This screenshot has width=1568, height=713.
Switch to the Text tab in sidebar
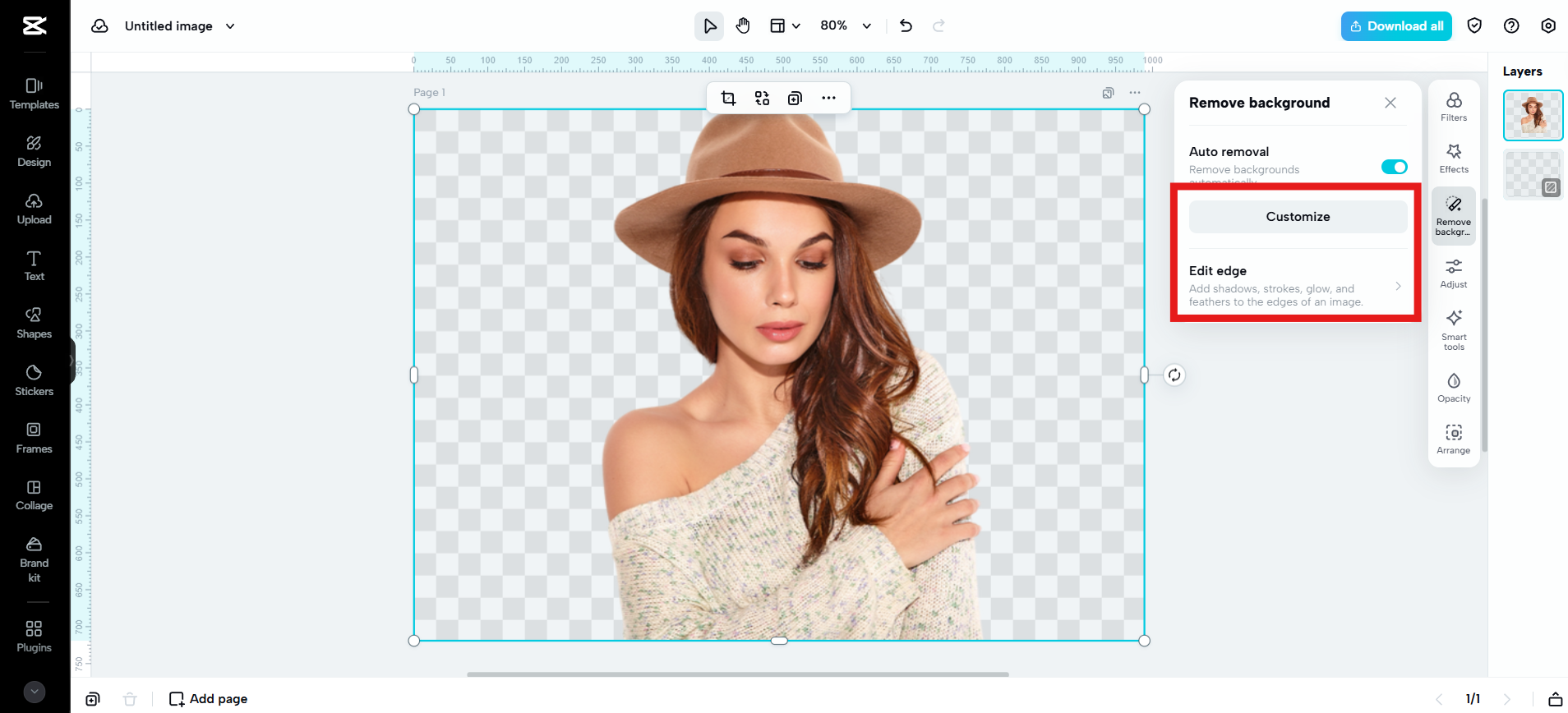click(34, 265)
